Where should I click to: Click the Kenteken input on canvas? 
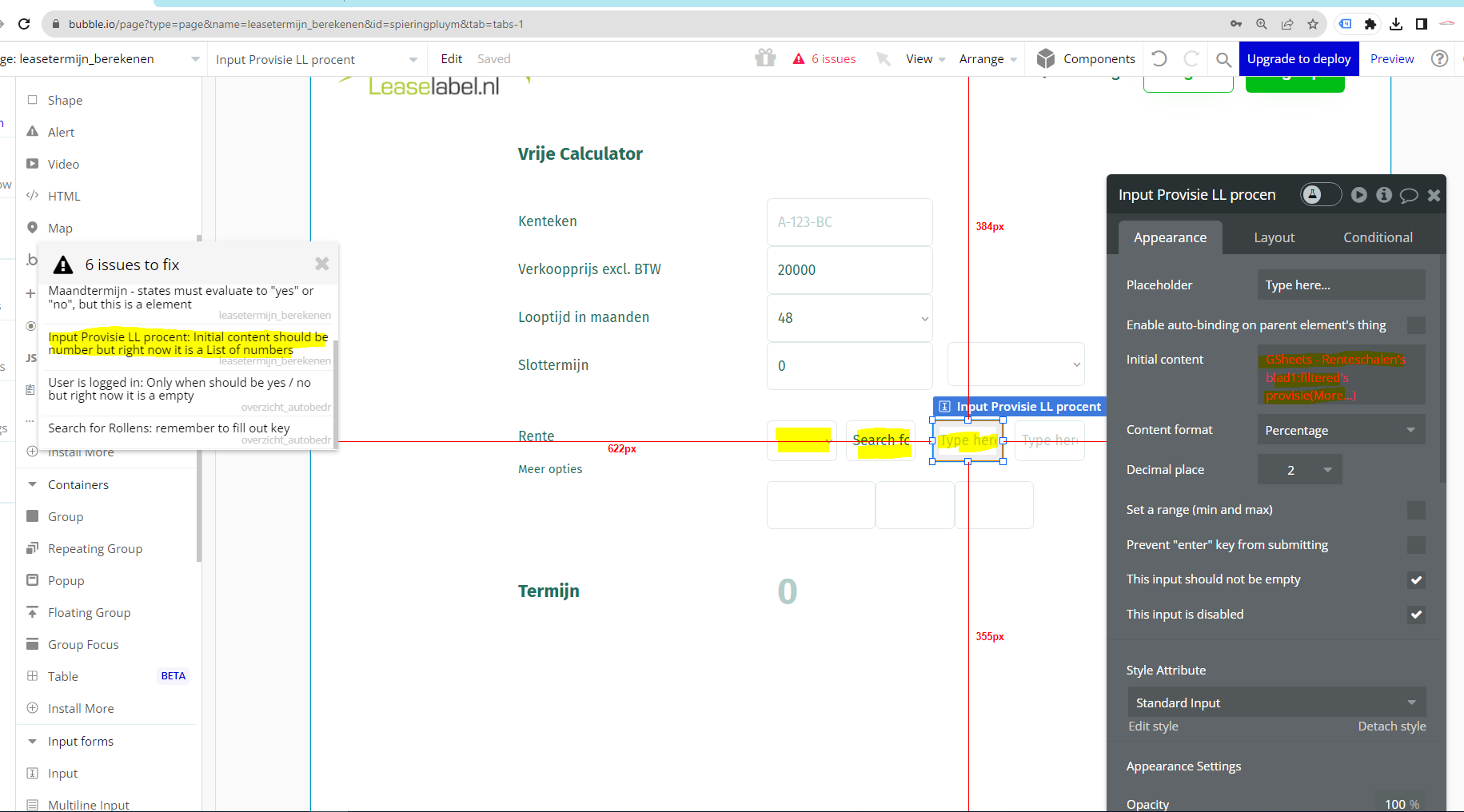tap(849, 222)
